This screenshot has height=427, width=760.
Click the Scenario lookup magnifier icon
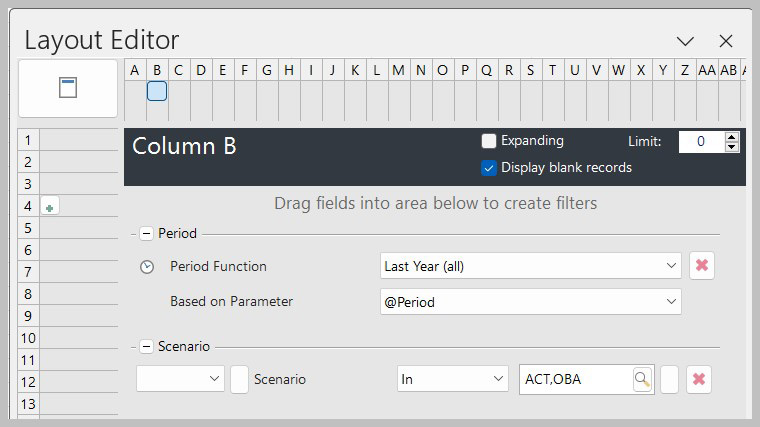coord(642,380)
